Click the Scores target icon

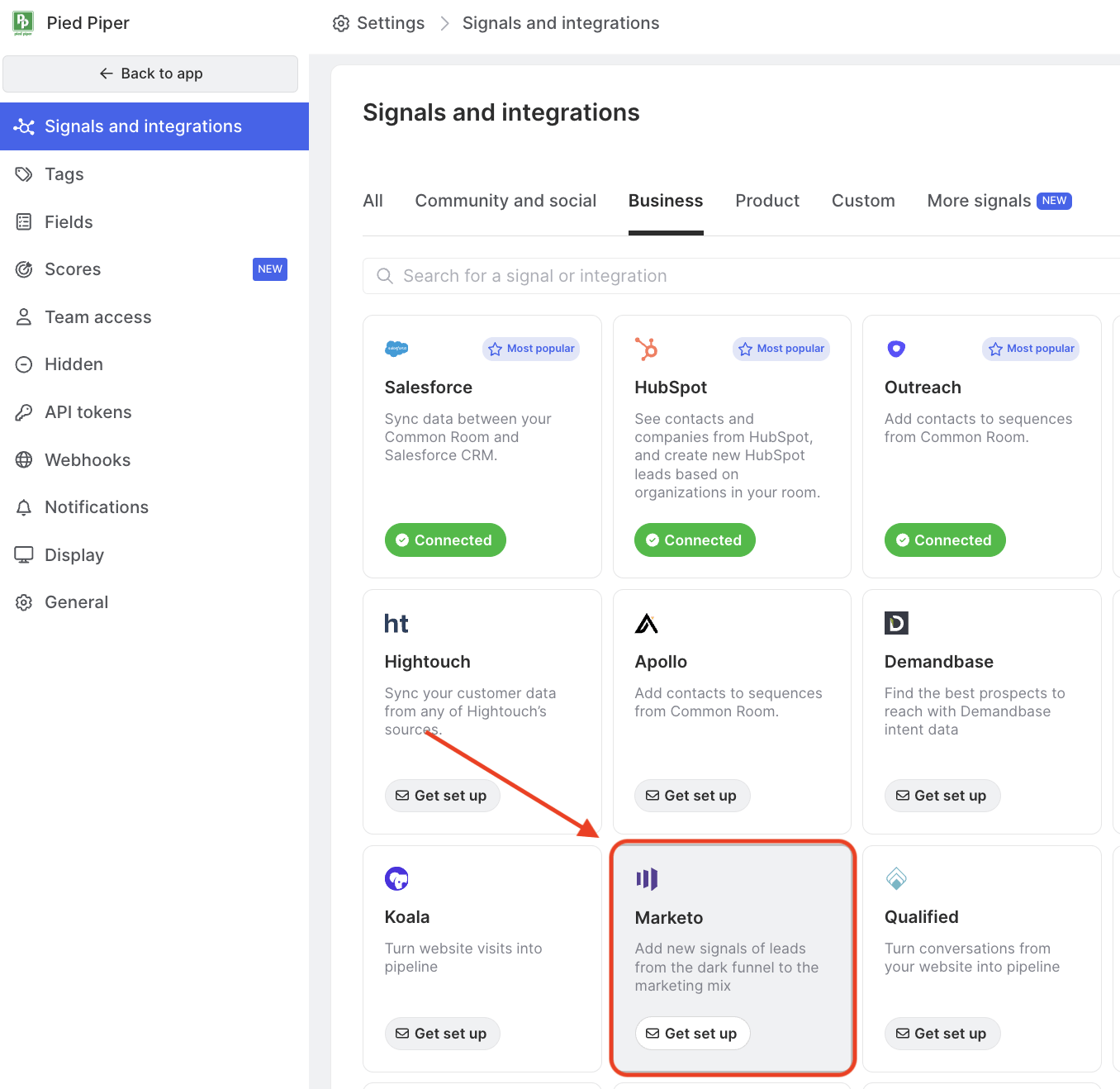click(x=24, y=269)
